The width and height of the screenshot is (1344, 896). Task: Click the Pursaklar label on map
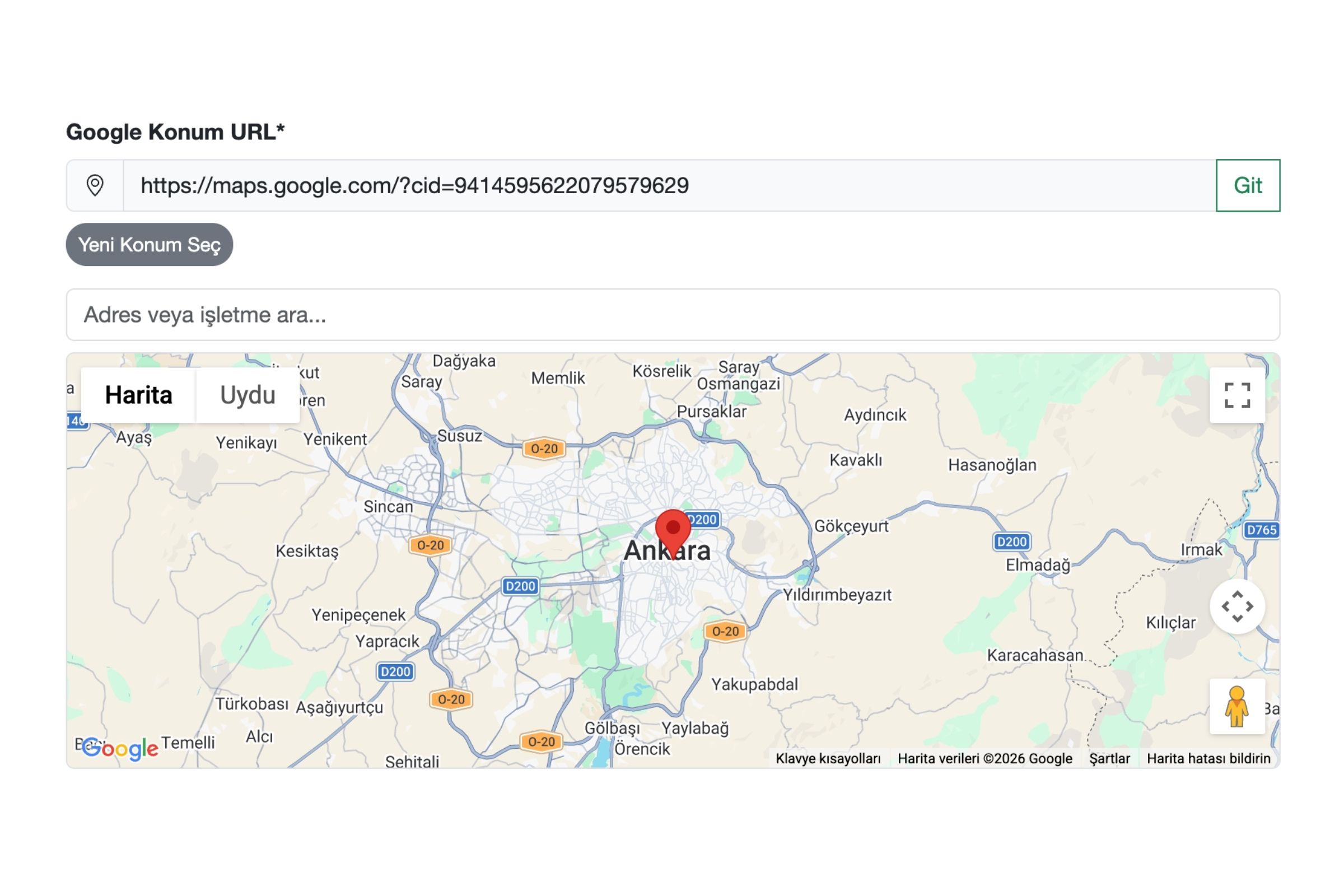click(x=711, y=412)
